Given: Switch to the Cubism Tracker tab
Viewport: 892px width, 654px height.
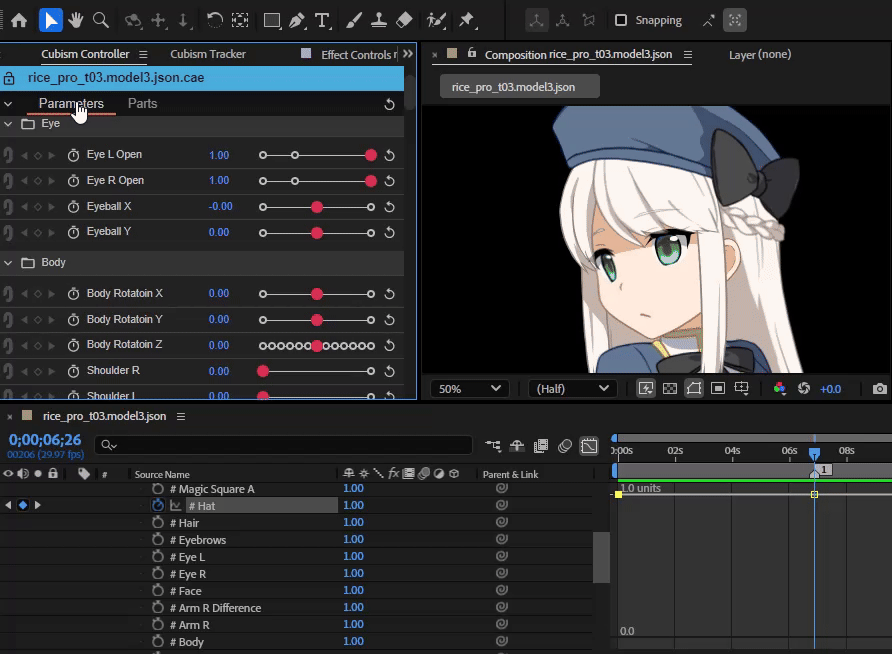Looking at the screenshot, I should click(208, 54).
